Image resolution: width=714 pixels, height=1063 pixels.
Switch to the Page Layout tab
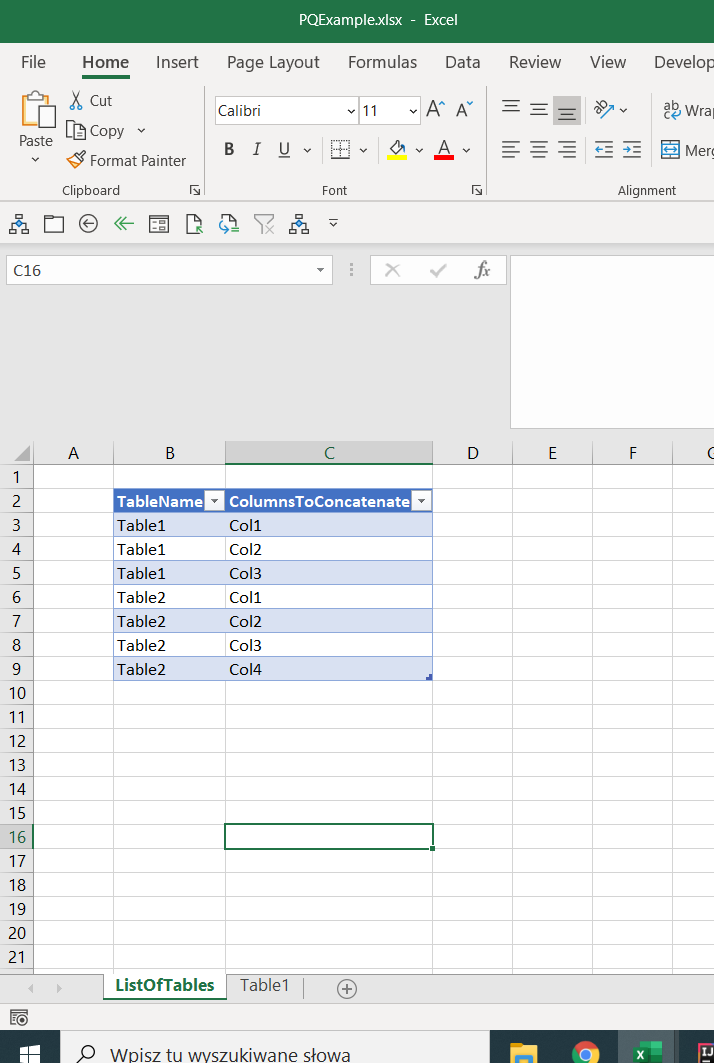coord(273,62)
